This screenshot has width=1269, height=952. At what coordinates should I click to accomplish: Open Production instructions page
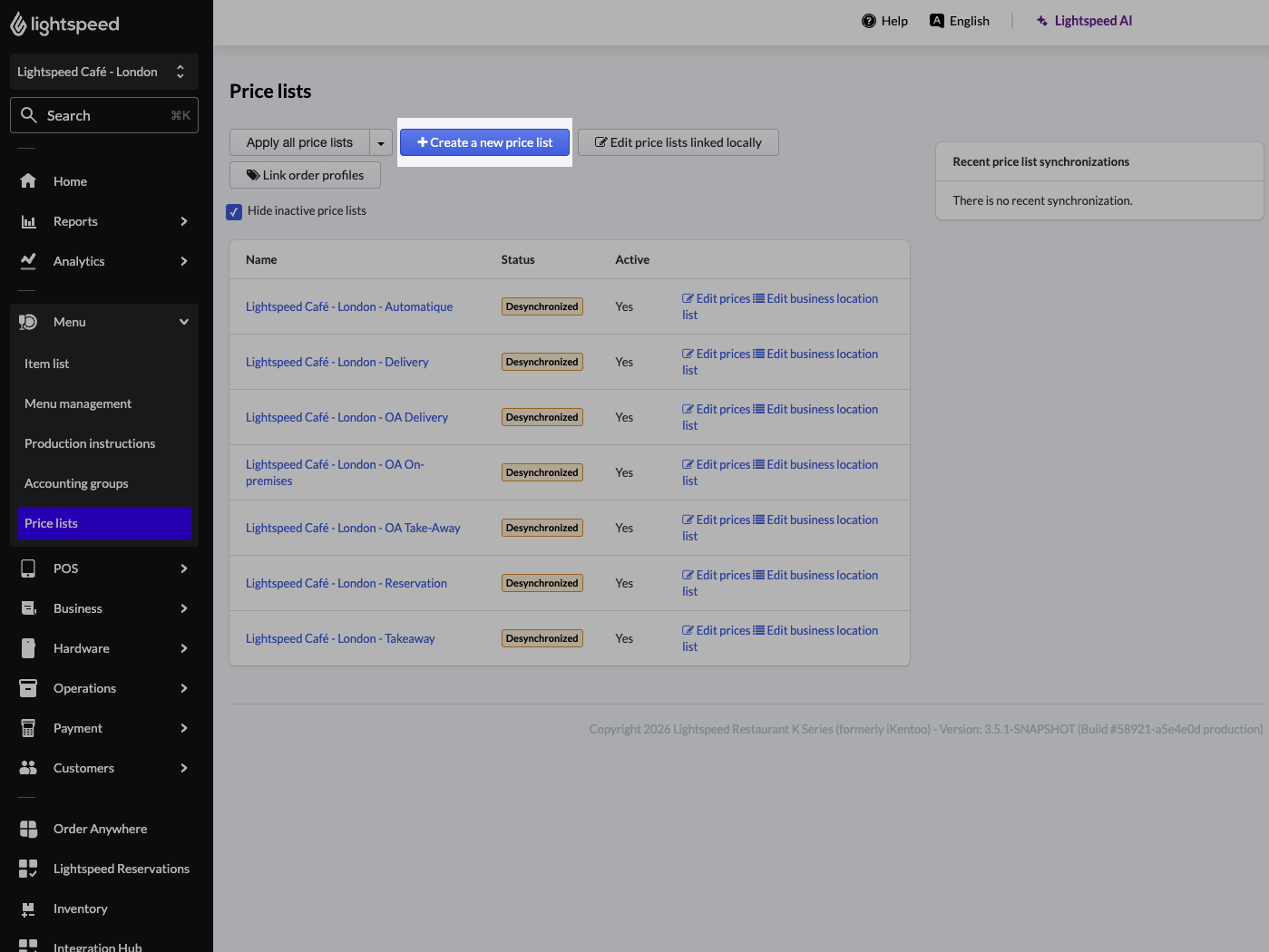click(104, 443)
